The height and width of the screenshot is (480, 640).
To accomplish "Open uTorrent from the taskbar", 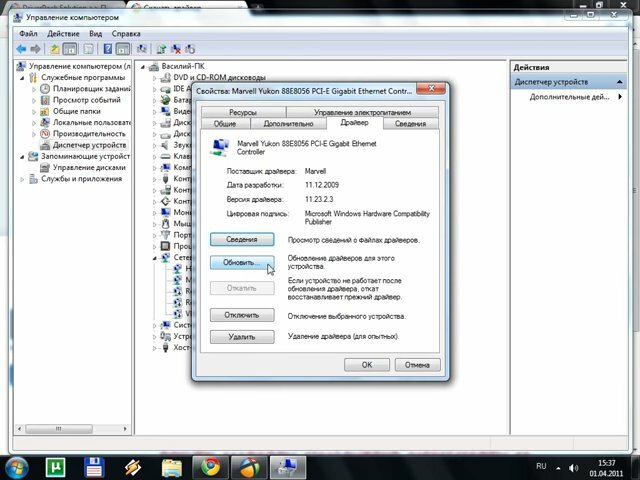I will click(x=55, y=467).
